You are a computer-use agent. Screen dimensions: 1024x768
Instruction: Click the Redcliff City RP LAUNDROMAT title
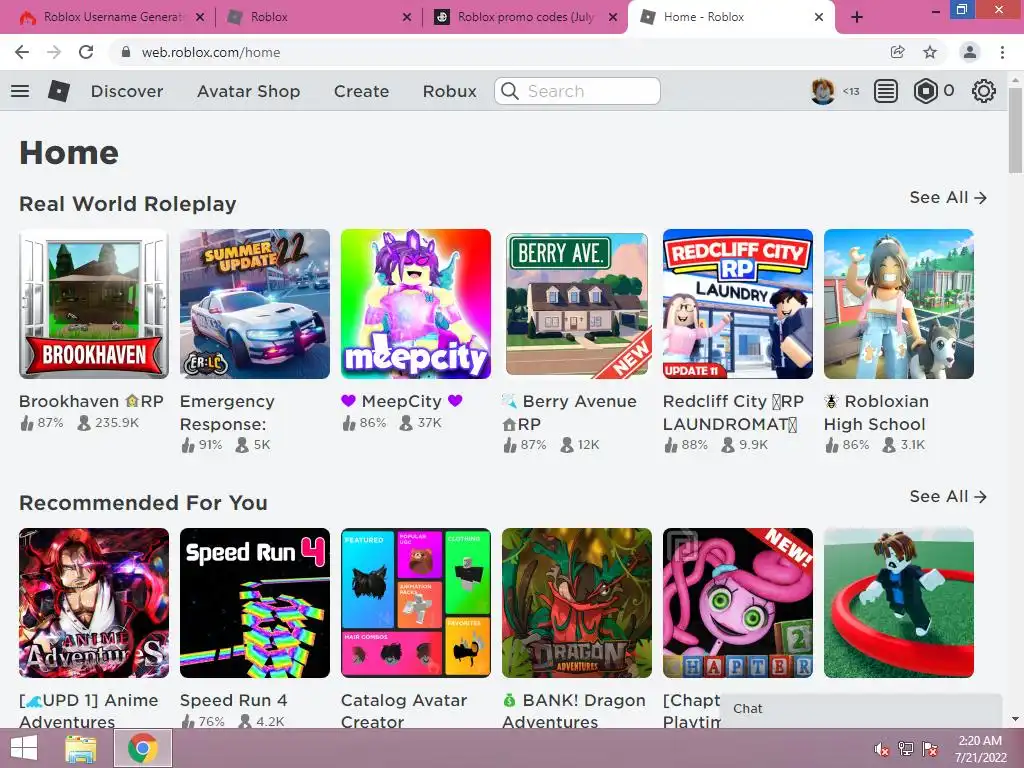733,412
